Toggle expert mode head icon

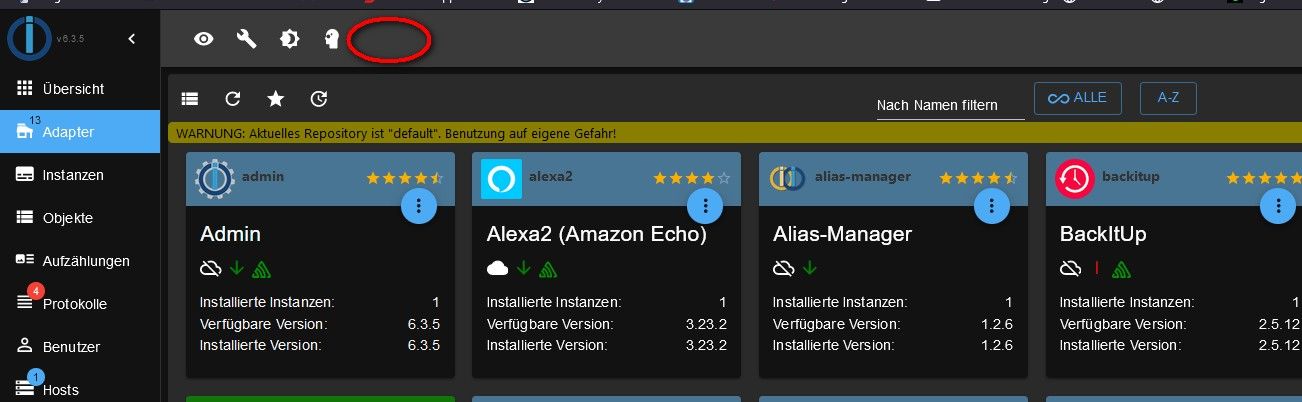click(332, 39)
